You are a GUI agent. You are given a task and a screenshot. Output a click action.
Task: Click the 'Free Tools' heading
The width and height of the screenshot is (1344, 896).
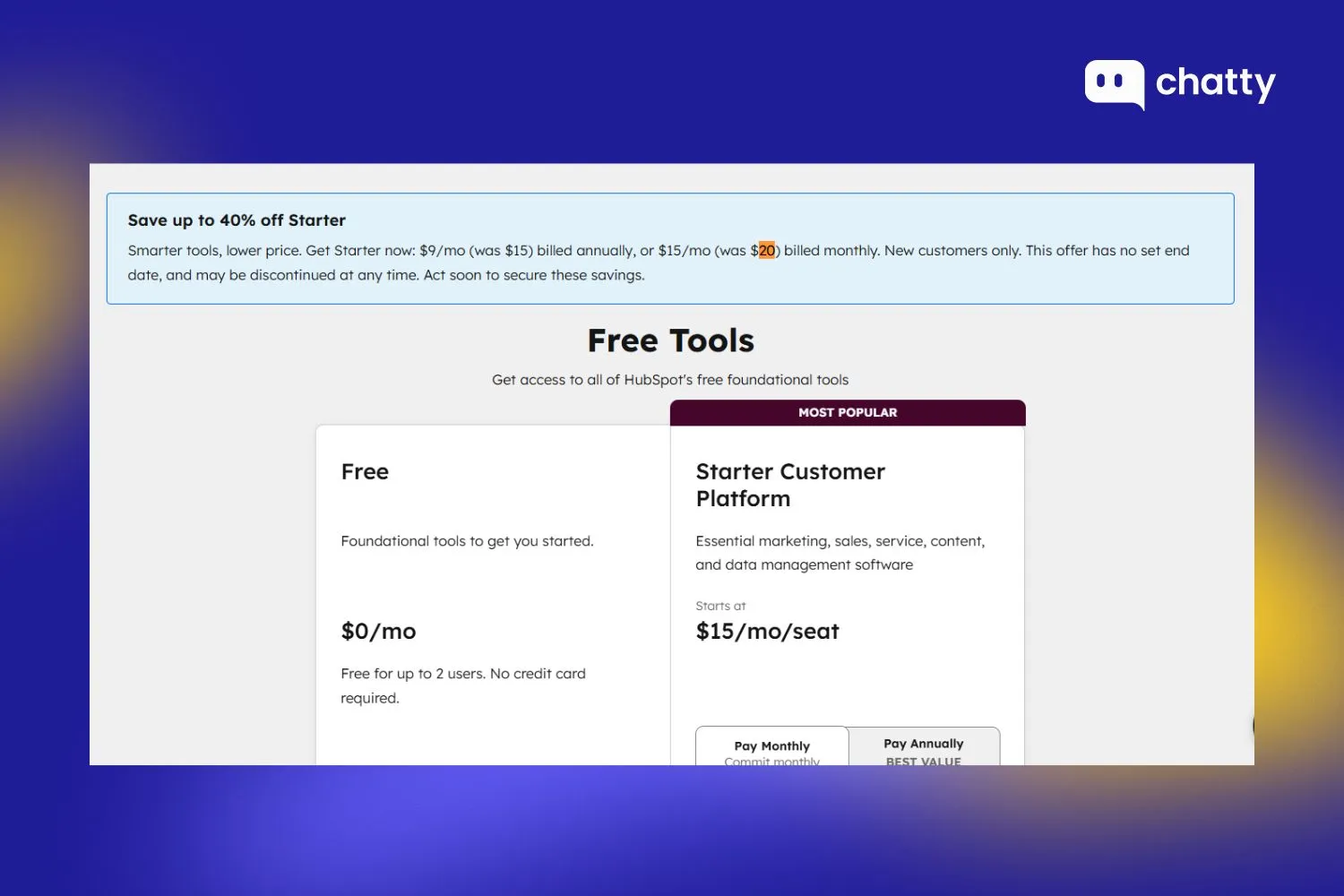click(x=671, y=340)
